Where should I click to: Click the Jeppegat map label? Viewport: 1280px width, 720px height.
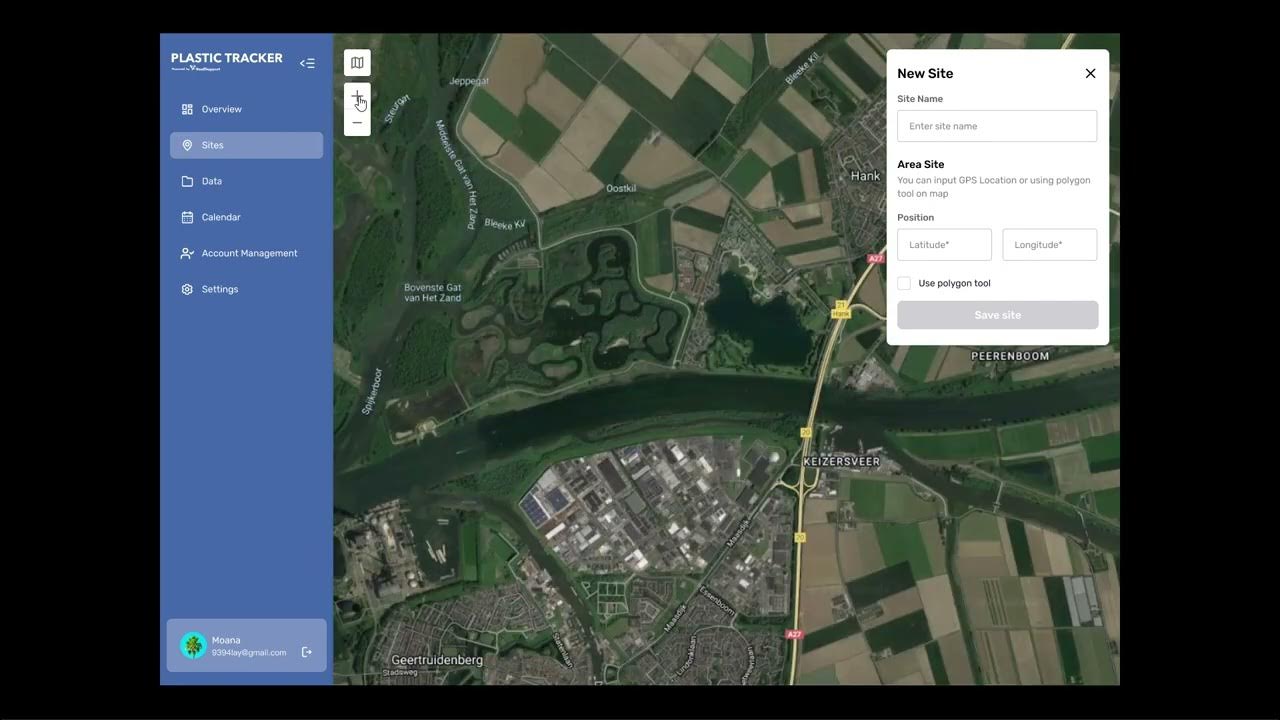[x=469, y=81]
